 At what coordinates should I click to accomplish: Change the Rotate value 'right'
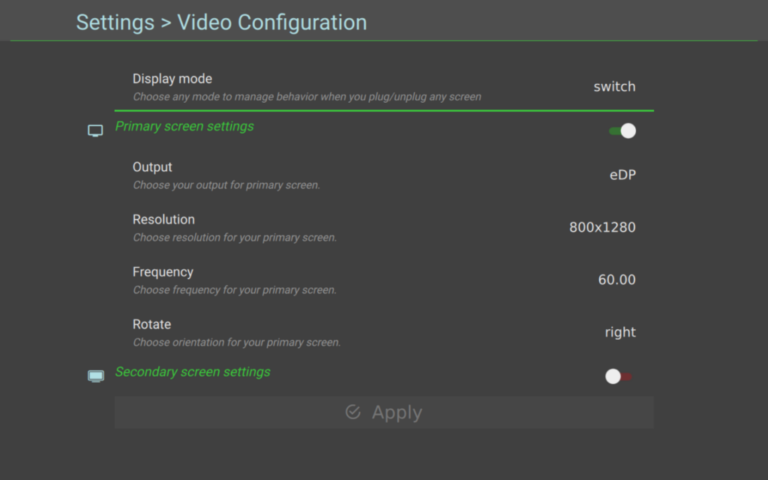(620, 332)
